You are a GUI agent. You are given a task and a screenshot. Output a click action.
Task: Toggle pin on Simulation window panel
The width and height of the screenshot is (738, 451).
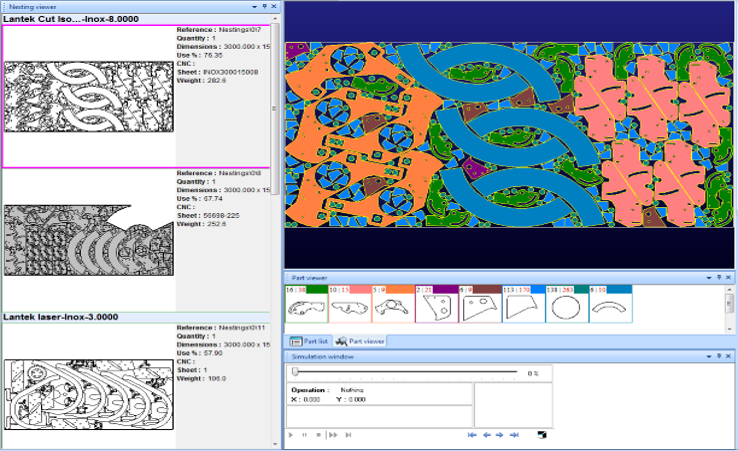coord(721,356)
